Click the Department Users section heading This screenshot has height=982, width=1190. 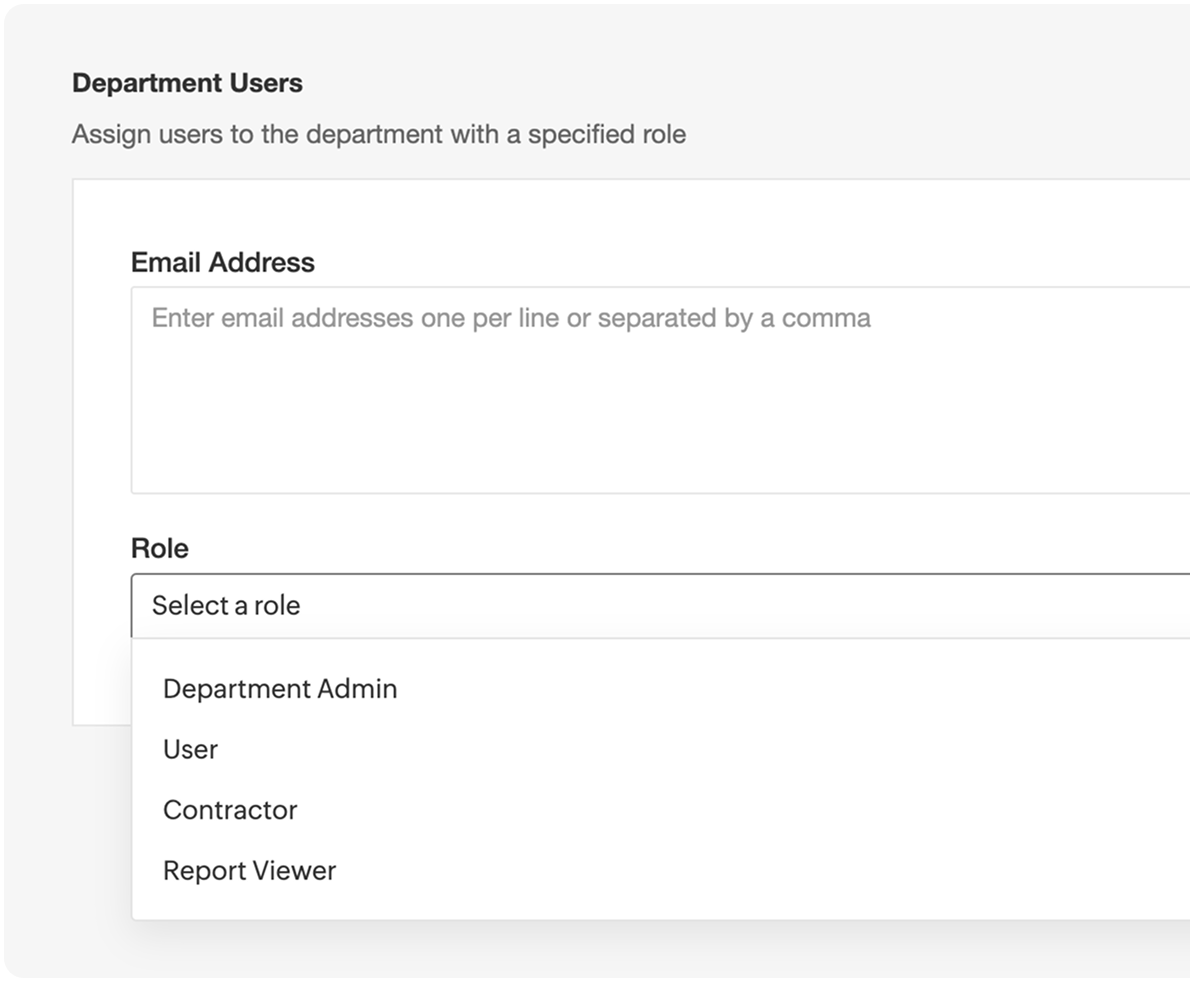[x=187, y=83]
